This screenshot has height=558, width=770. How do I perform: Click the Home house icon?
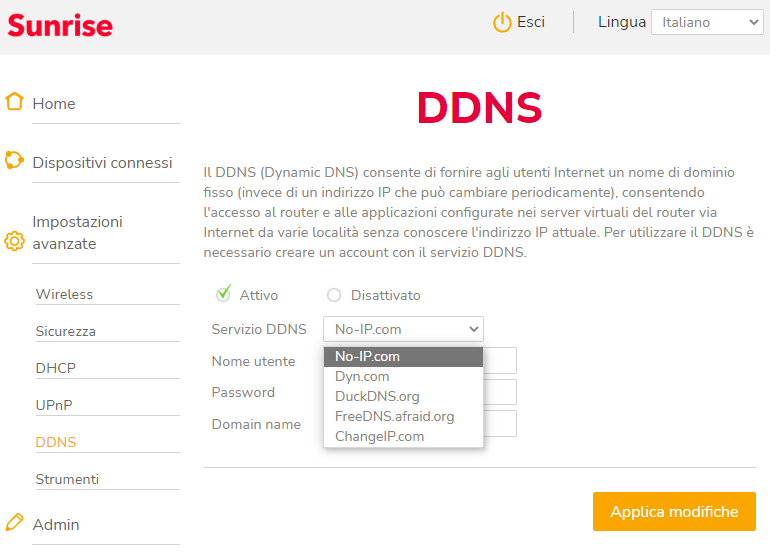(x=14, y=102)
